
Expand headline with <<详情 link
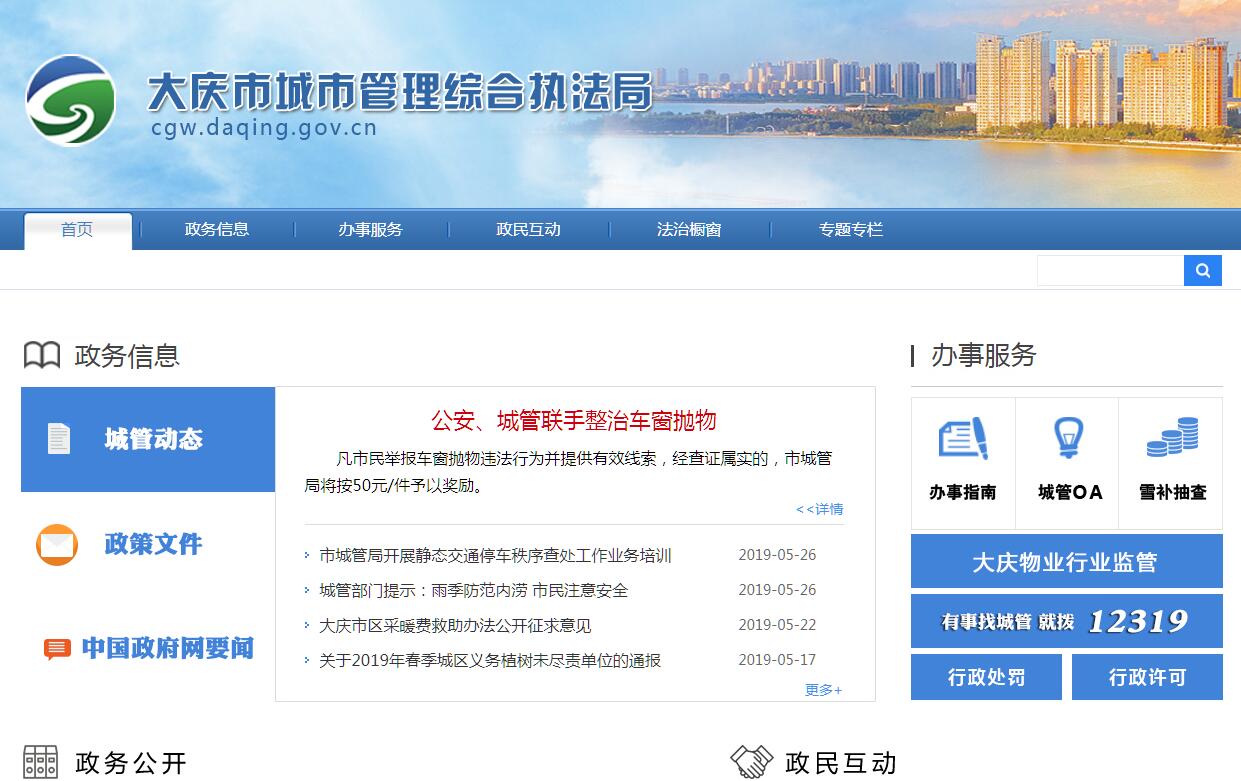819,509
